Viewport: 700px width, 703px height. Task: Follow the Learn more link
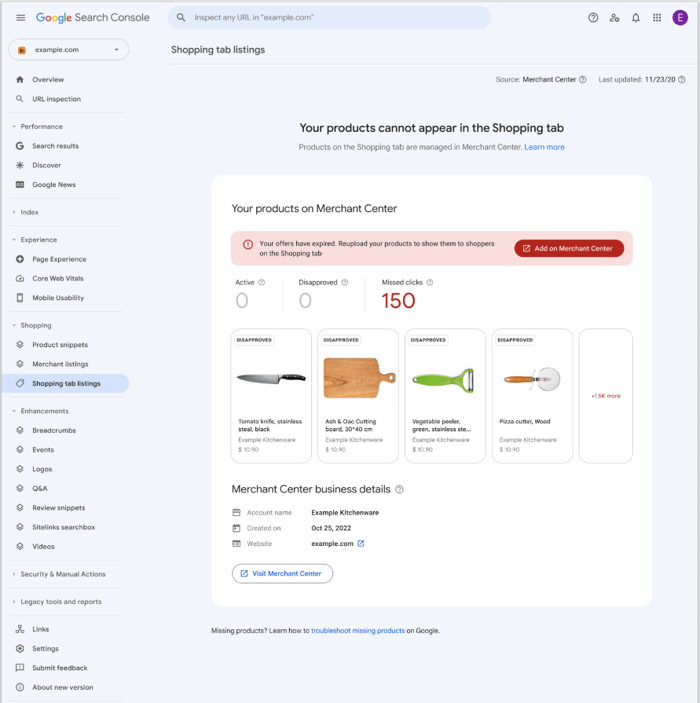coord(544,147)
